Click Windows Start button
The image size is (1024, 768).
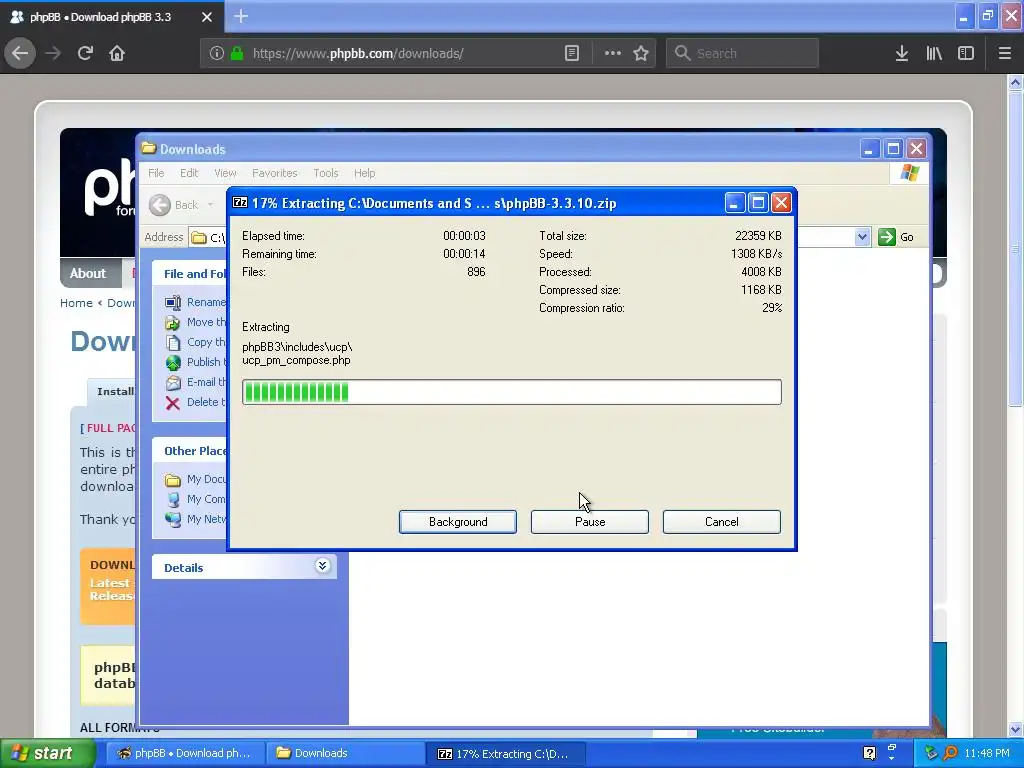(48, 753)
